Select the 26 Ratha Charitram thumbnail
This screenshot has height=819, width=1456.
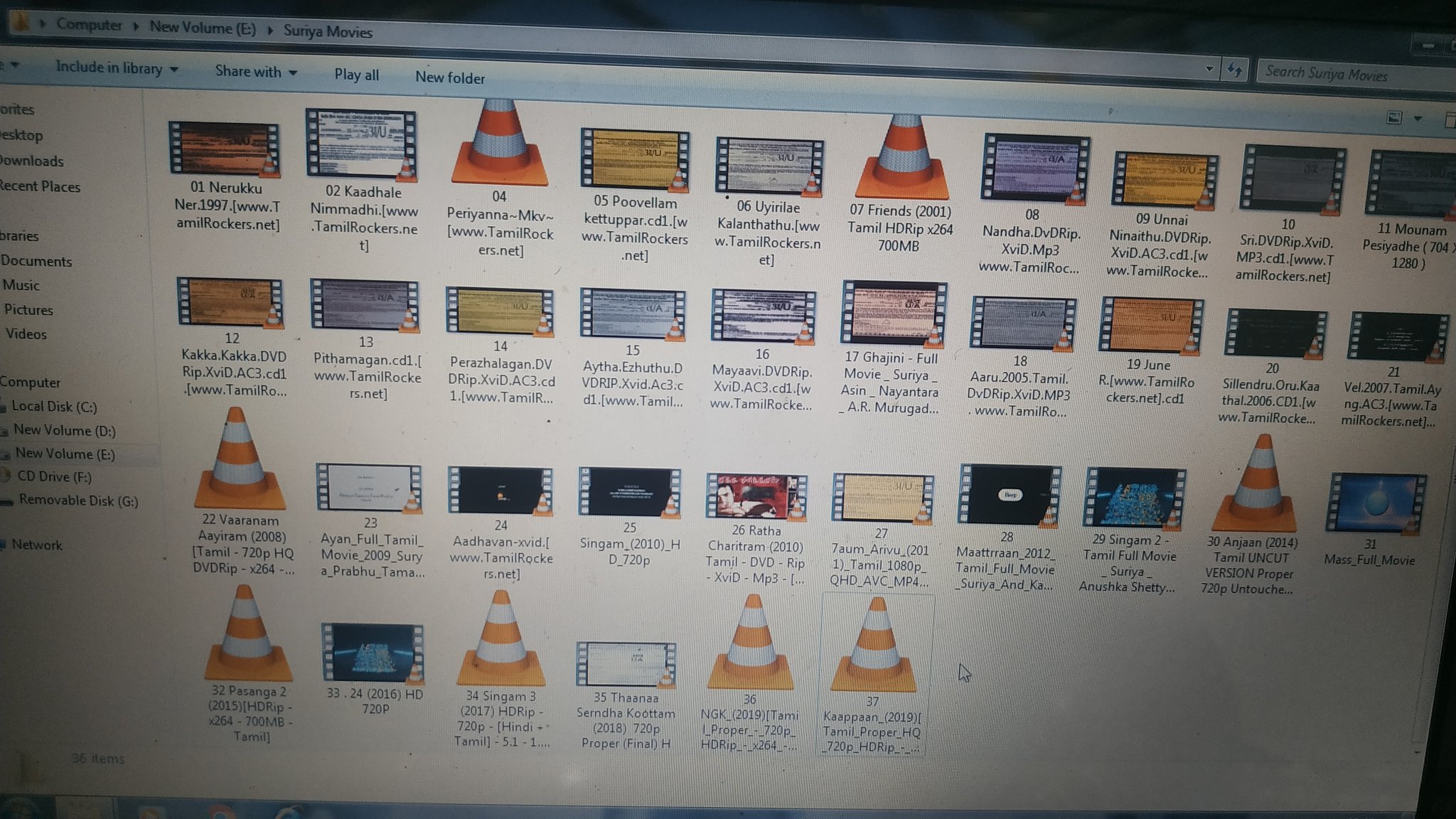coord(756,496)
